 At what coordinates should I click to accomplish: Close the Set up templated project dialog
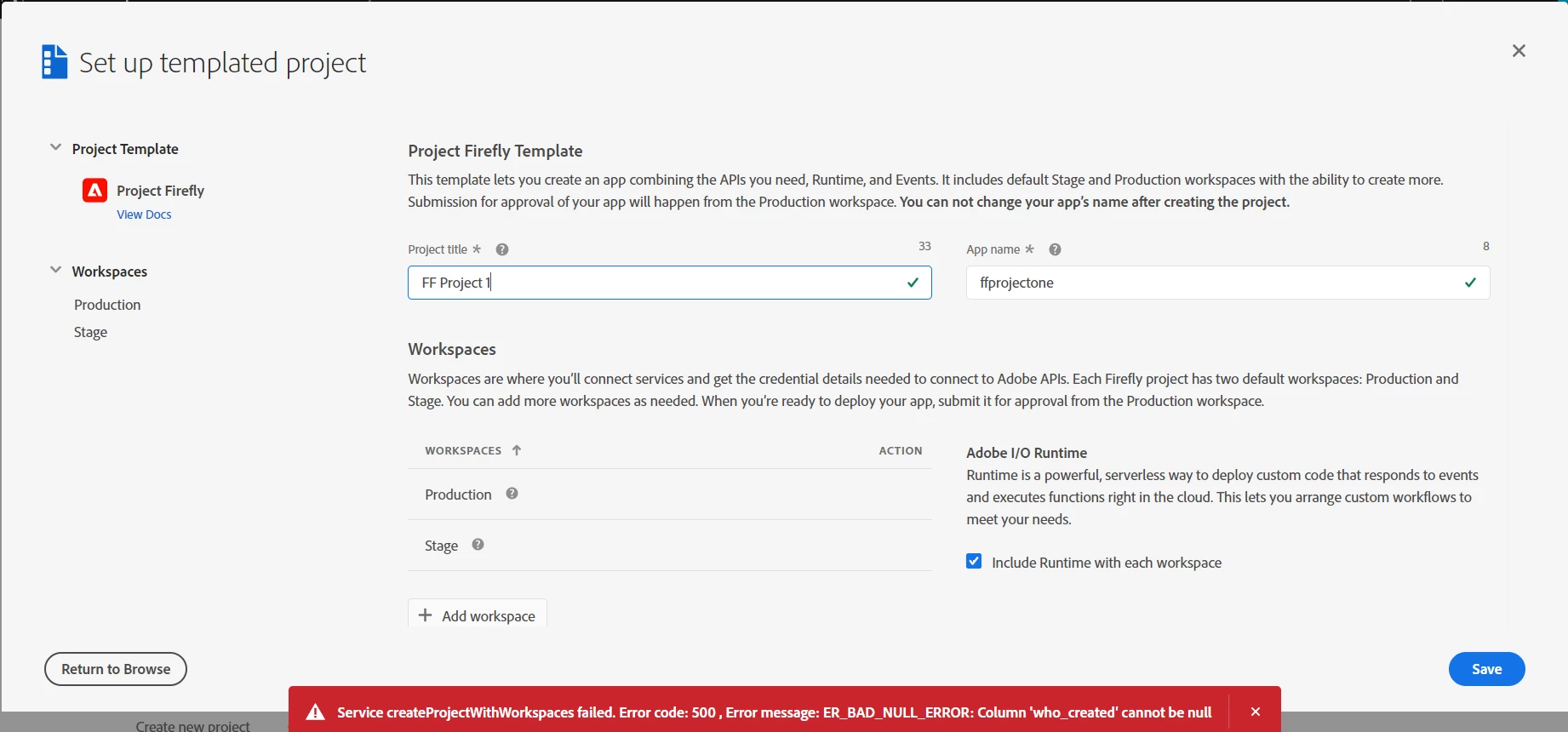[x=1519, y=51]
